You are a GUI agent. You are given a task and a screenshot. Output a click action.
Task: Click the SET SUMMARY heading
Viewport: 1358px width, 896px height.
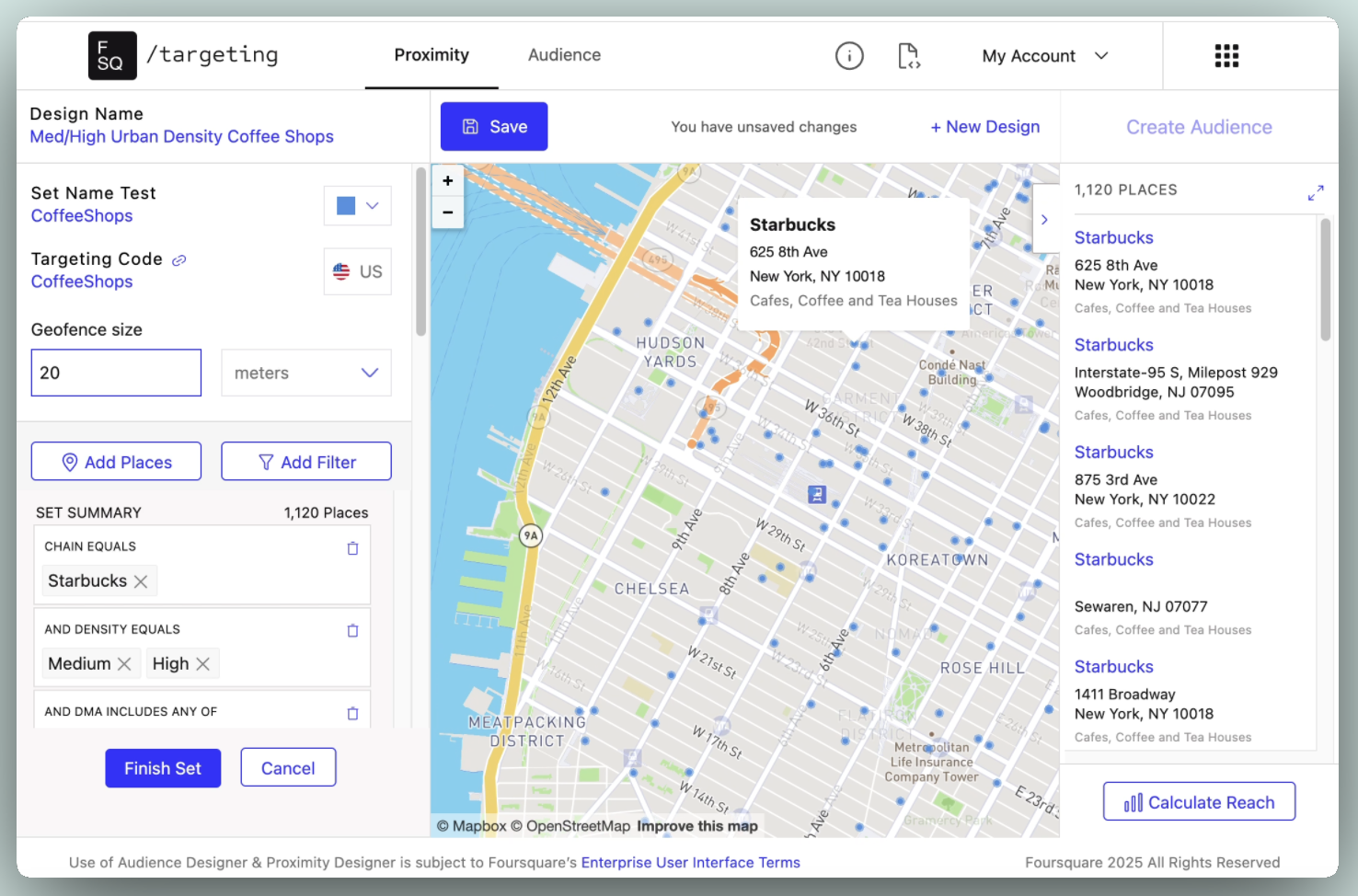click(x=88, y=513)
